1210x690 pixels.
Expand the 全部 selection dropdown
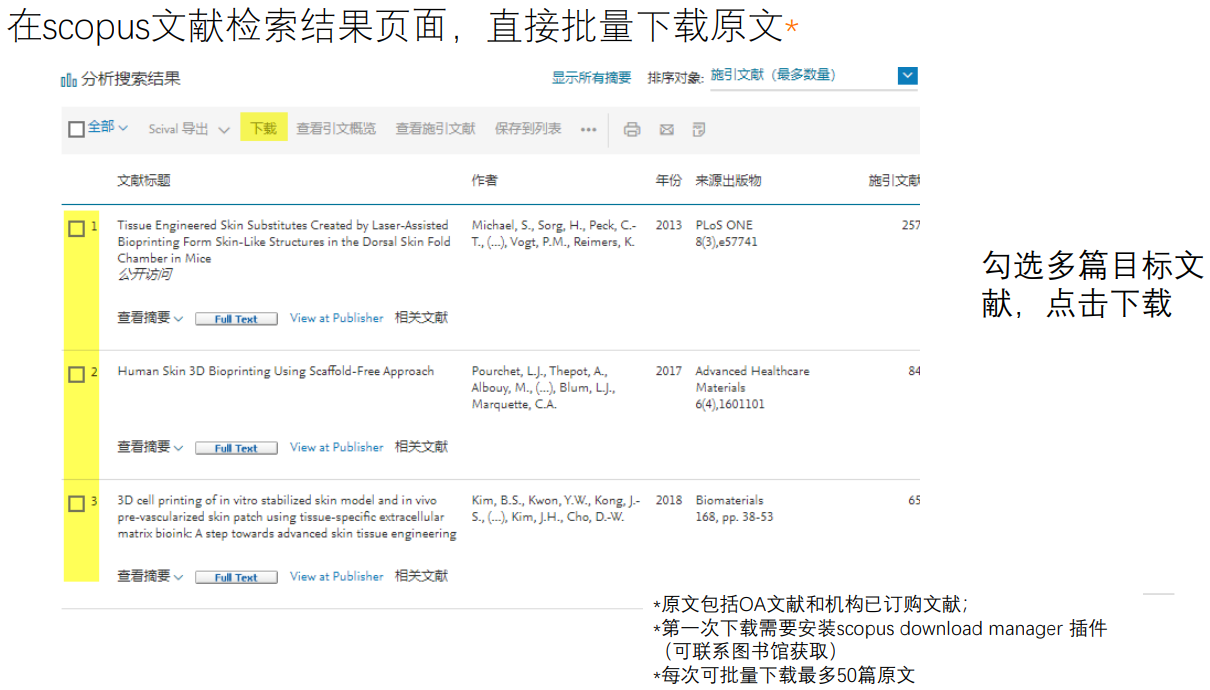point(123,128)
